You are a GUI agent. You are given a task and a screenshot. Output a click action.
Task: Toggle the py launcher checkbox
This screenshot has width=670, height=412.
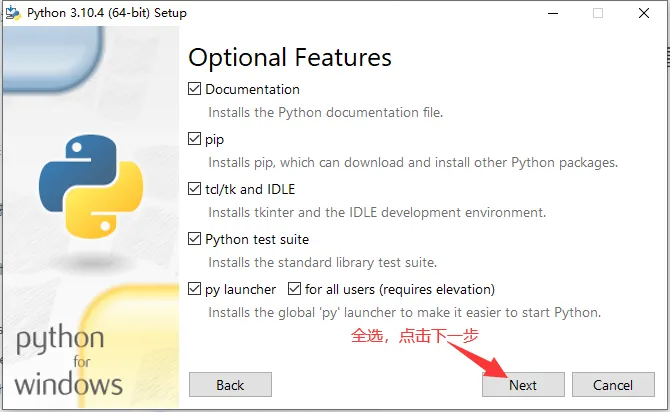[x=195, y=289]
